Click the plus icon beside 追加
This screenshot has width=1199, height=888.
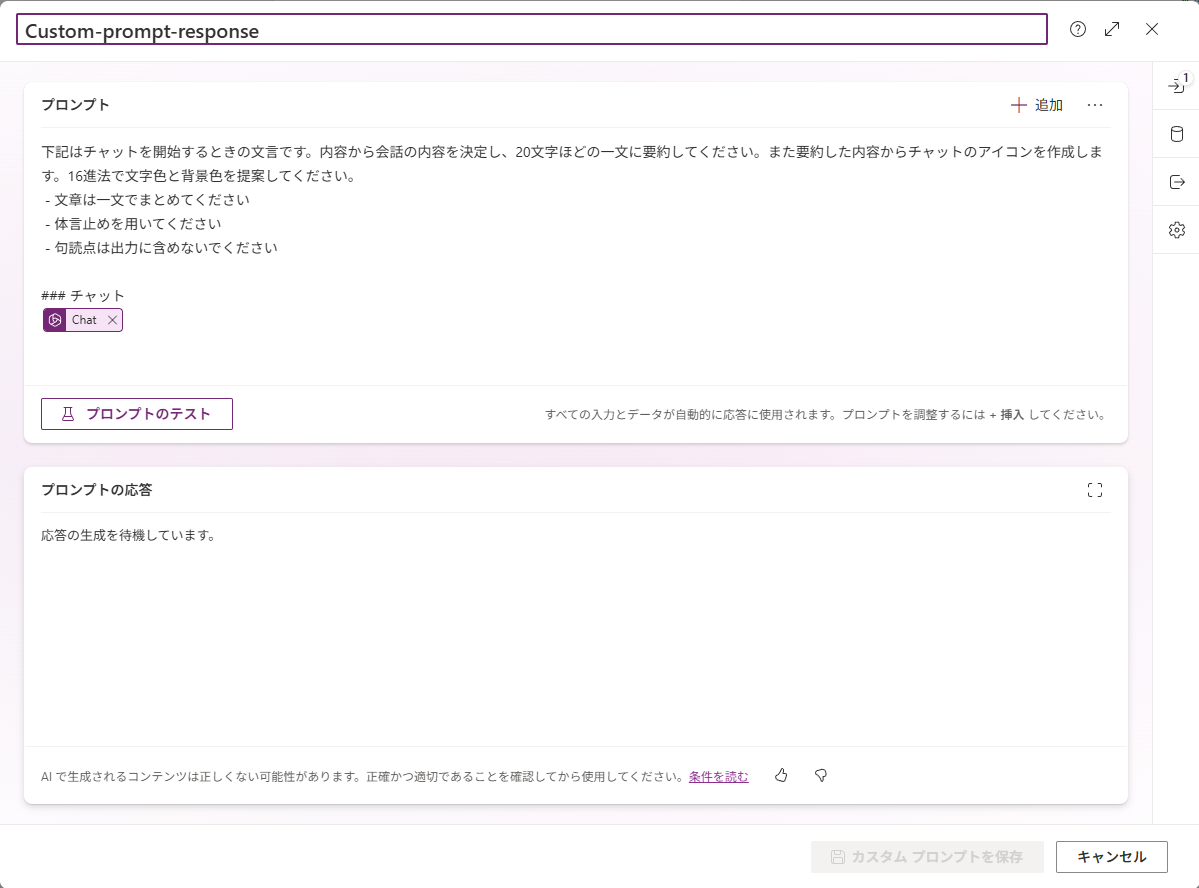coord(1019,105)
